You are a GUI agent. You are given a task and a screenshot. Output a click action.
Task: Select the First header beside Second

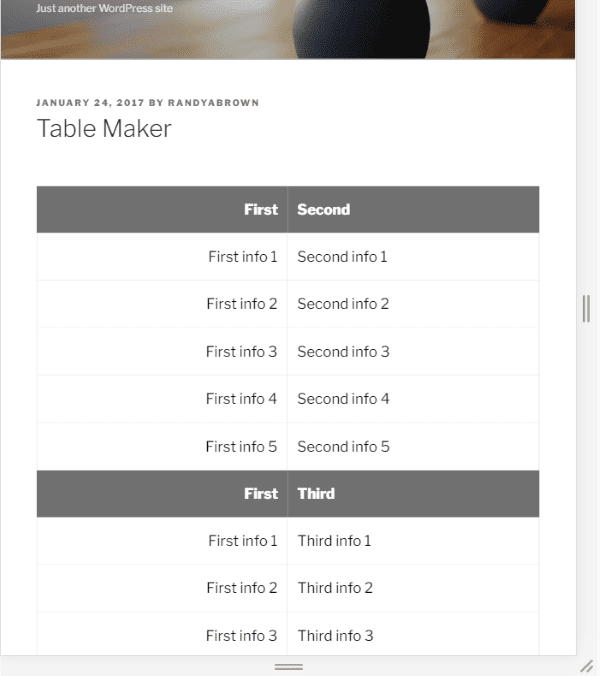point(261,210)
